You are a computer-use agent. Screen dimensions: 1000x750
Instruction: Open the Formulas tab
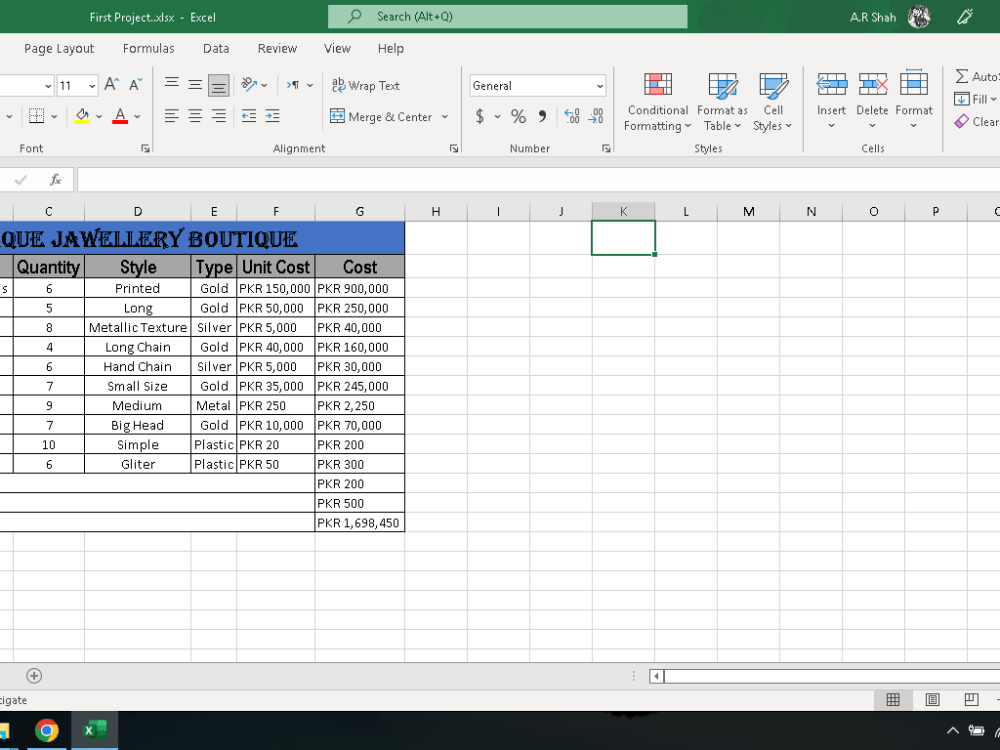pos(149,48)
